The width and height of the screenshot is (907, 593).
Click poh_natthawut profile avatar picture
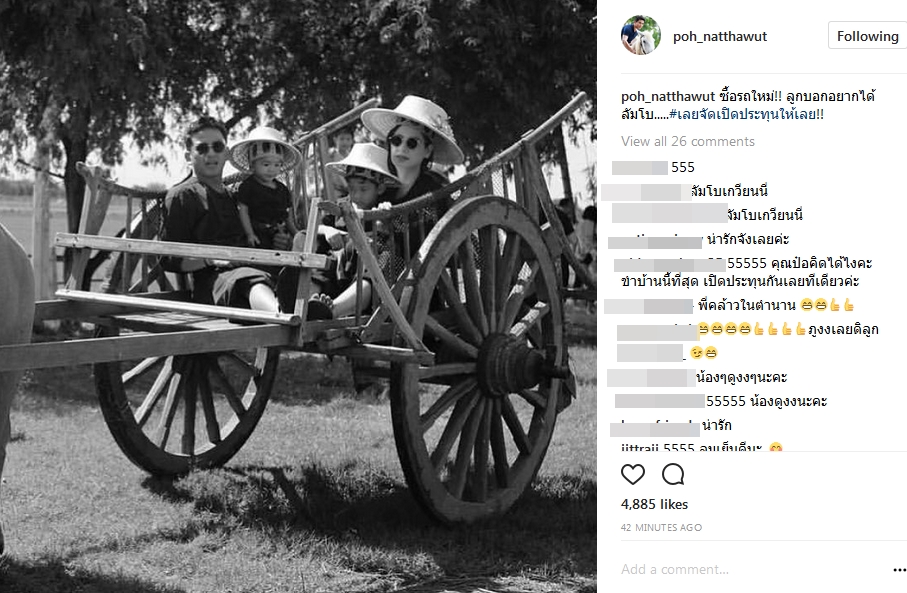(641, 35)
